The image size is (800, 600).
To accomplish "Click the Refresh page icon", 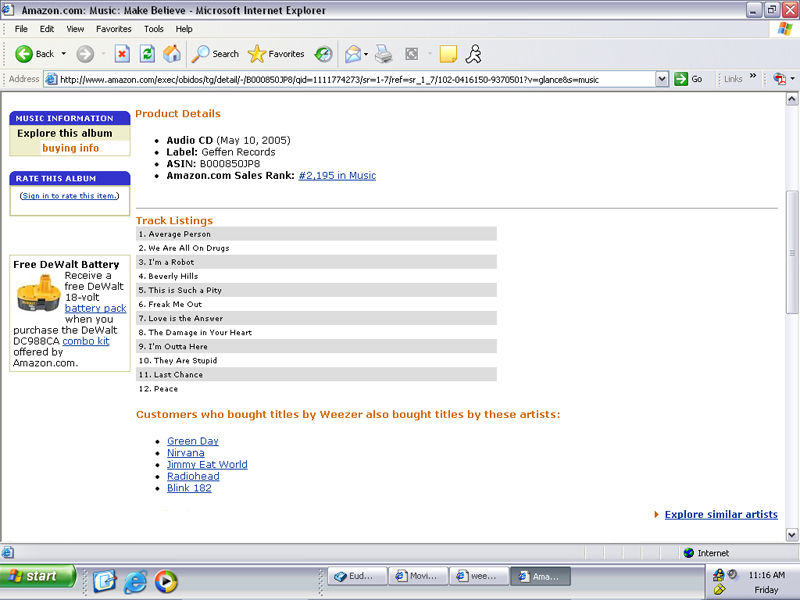I will [x=147, y=54].
